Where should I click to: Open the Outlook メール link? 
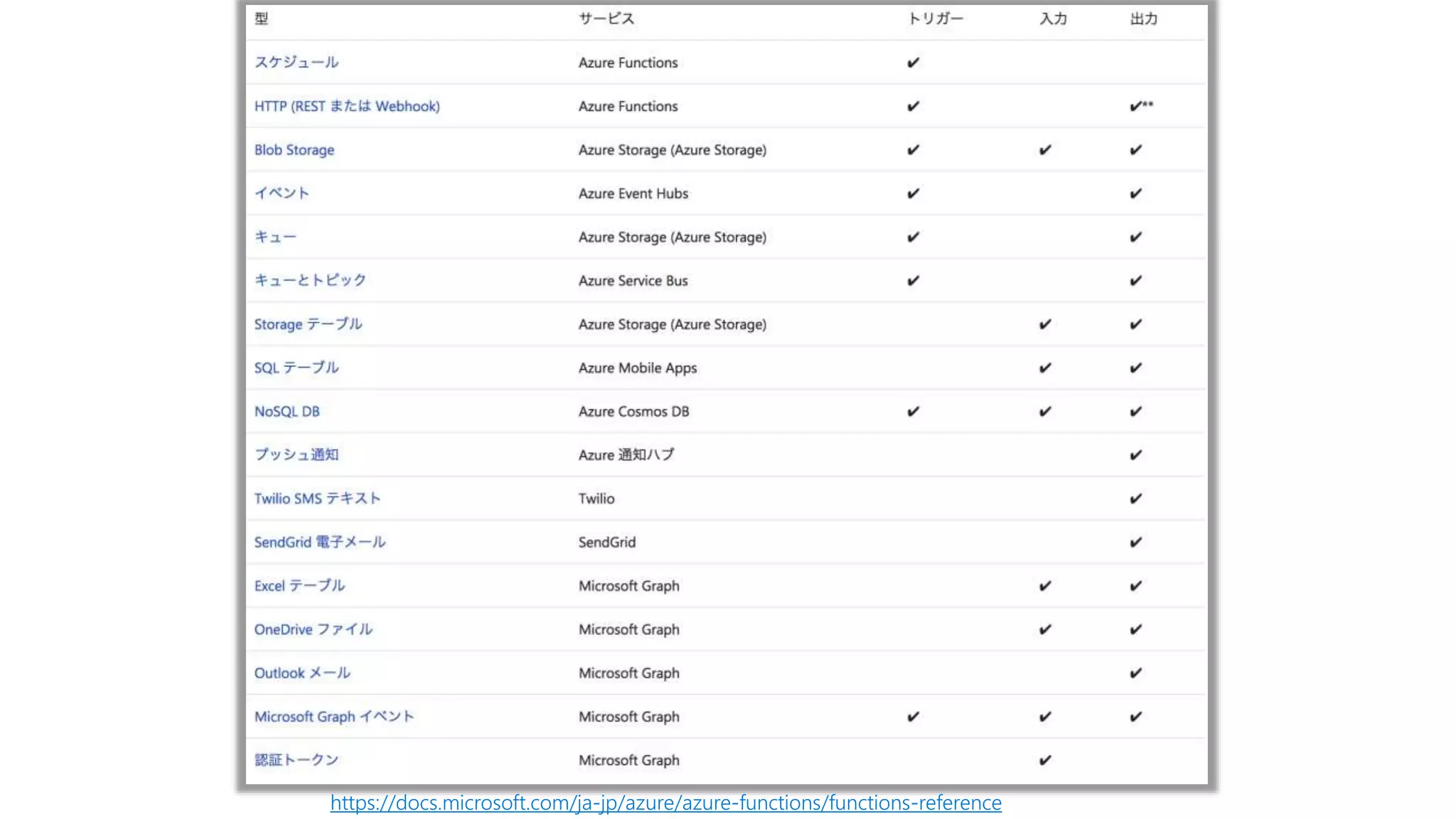pos(302,673)
